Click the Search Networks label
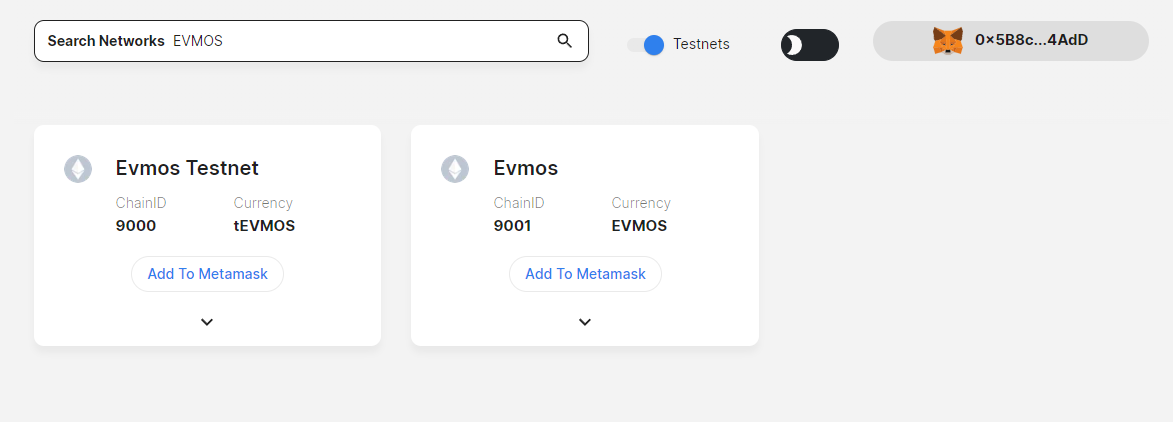The height and width of the screenshot is (422, 1173). coord(106,41)
